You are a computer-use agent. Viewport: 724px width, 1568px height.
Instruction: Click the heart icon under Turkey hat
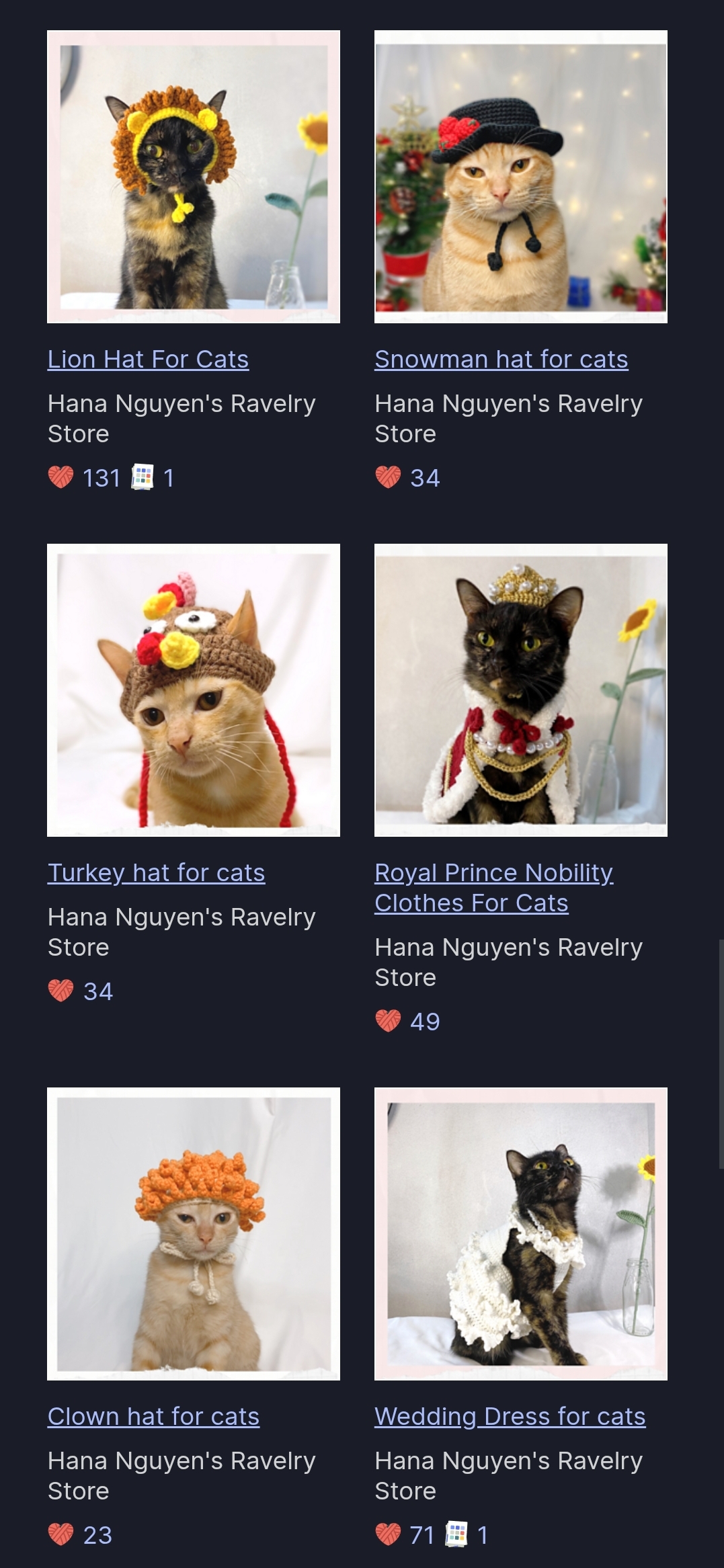tap(61, 991)
